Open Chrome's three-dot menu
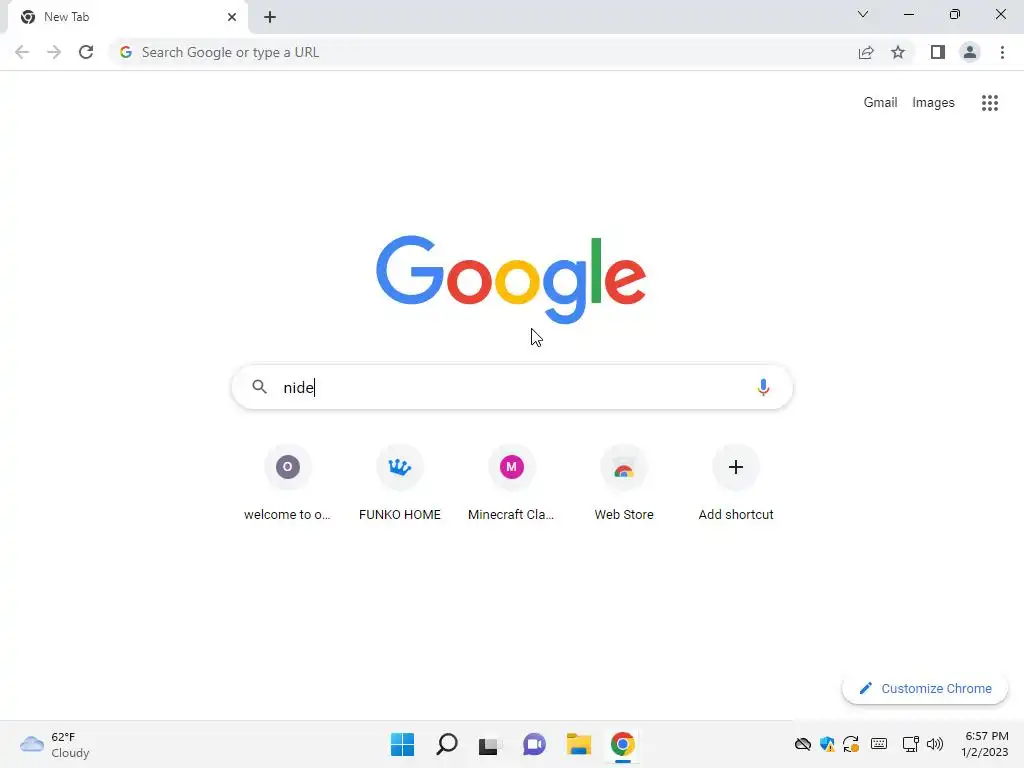 1002,52
